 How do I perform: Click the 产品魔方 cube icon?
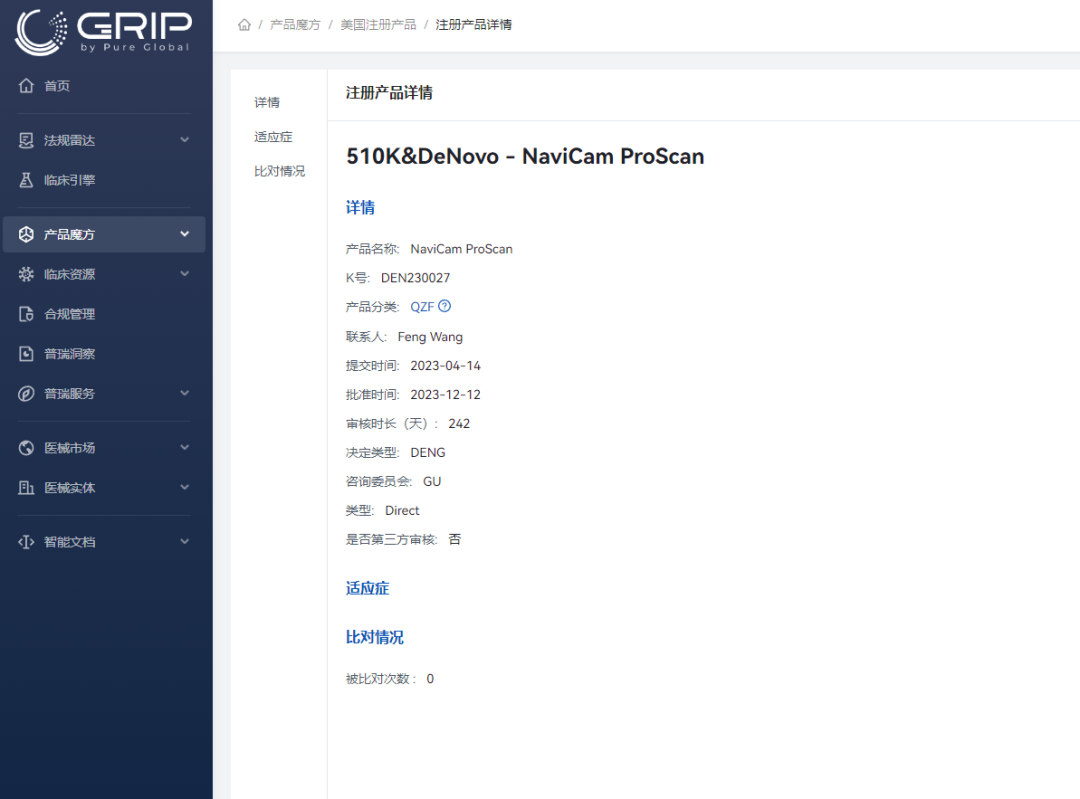pyautogui.click(x=26, y=234)
